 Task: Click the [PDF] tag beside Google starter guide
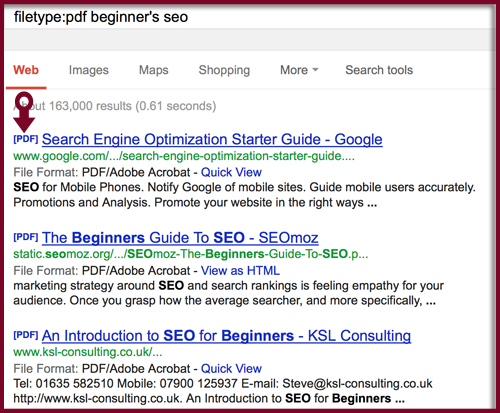[x=26, y=139]
